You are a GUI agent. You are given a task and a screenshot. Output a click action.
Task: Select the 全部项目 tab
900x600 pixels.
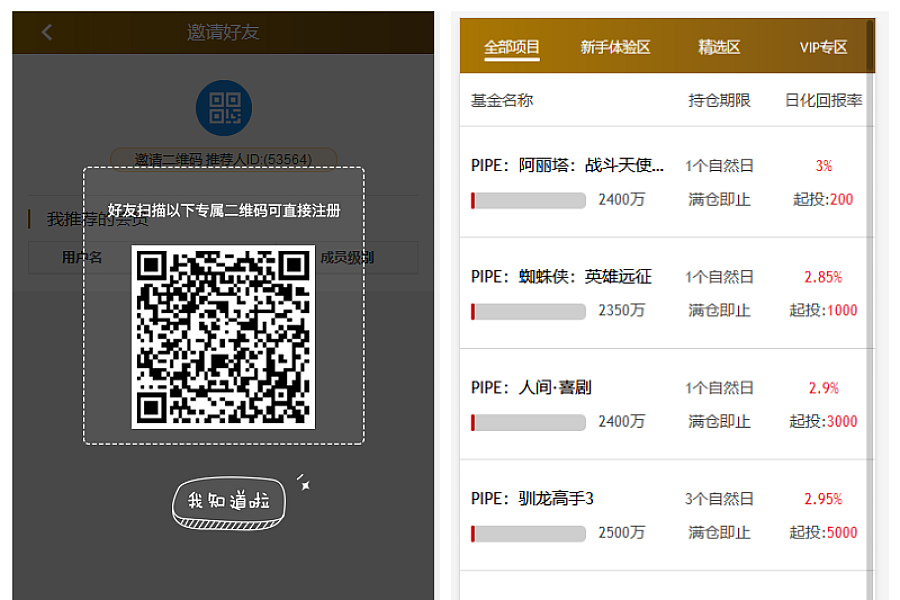[x=511, y=47]
